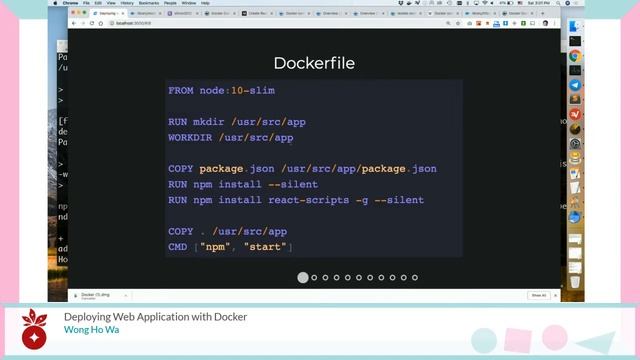Open the Wi-Fi status menu
Screen dimensions: 640x360
(485, 3)
